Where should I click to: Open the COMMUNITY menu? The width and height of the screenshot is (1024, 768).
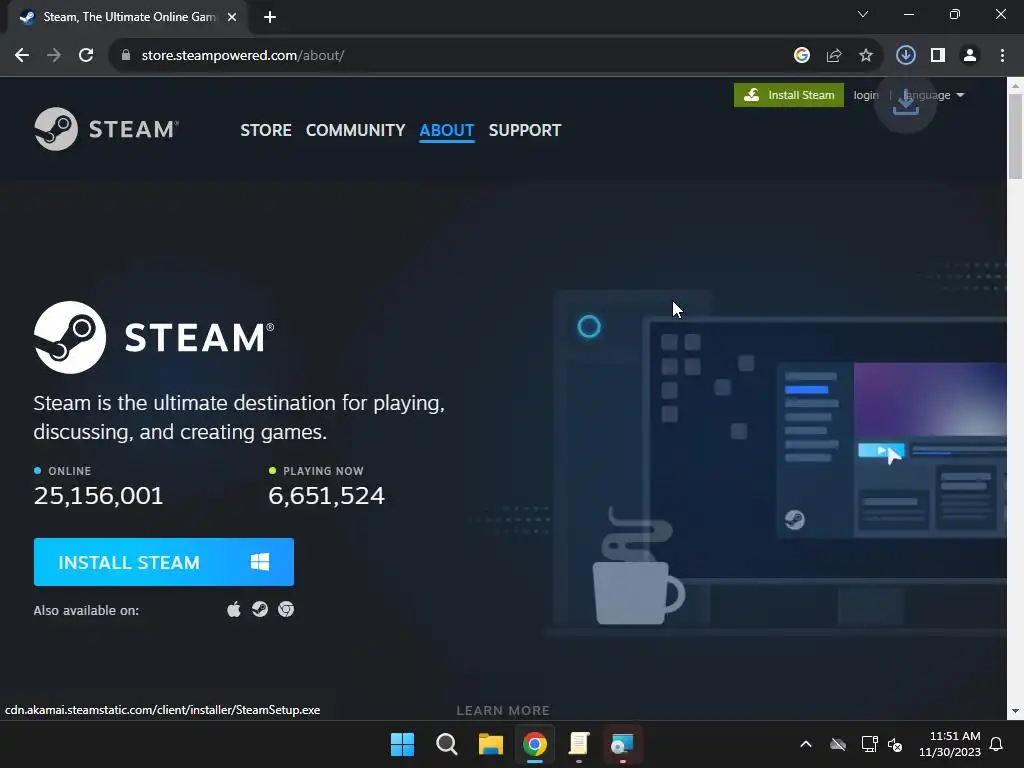tap(355, 130)
